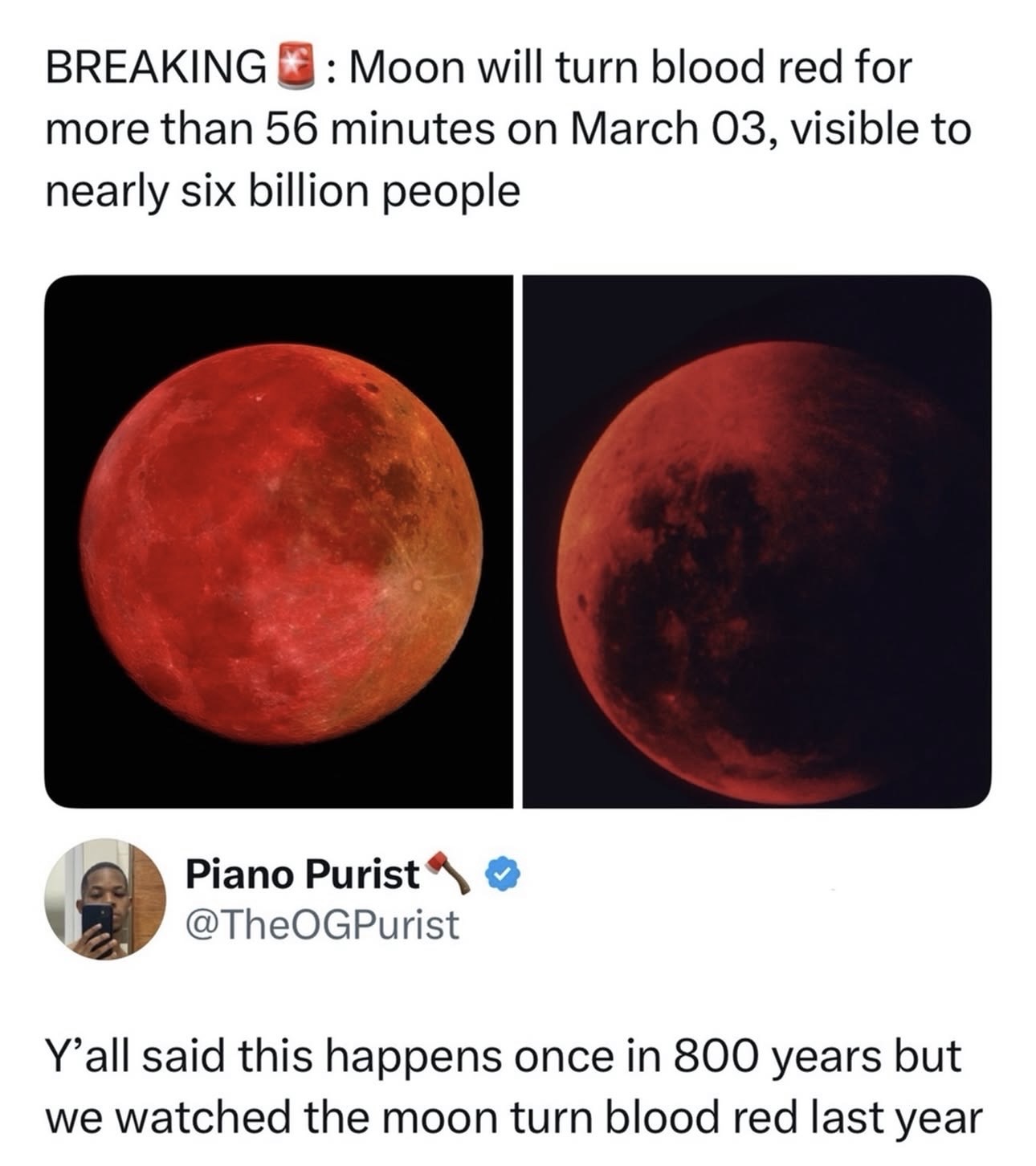Open the Piano Purist profile avatar
Image resolution: width=1036 pixels, height=1166 pixels.
[105, 900]
